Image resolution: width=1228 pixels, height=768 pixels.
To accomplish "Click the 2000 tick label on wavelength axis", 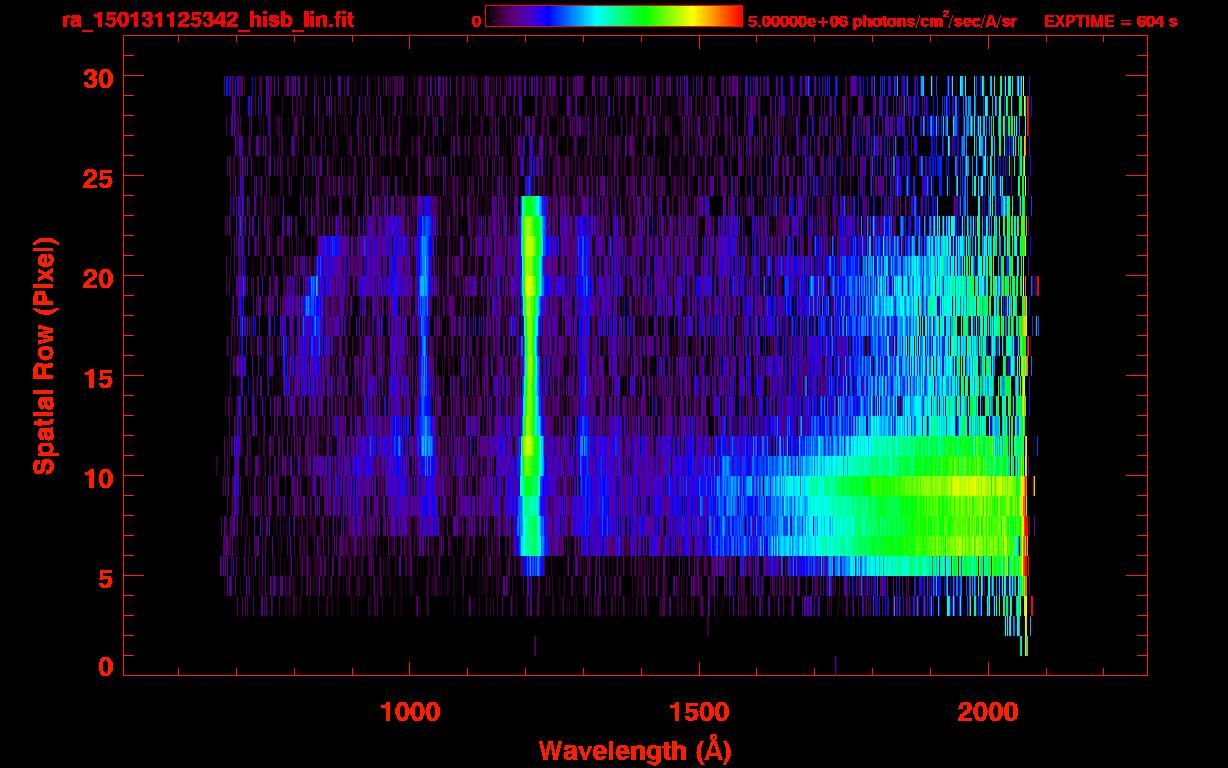I will pos(988,711).
